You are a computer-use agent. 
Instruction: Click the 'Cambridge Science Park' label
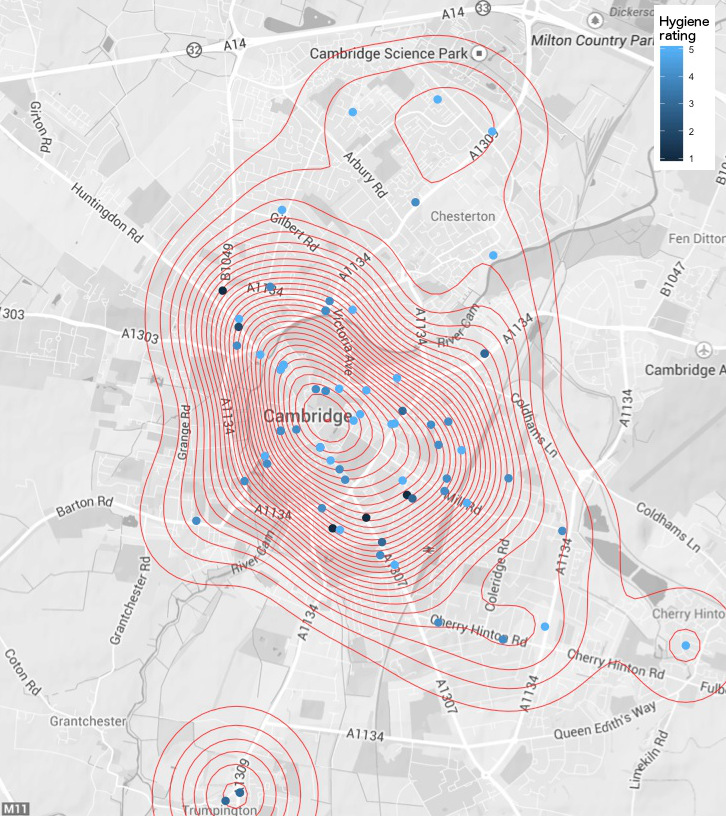pyautogui.click(x=389, y=54)
